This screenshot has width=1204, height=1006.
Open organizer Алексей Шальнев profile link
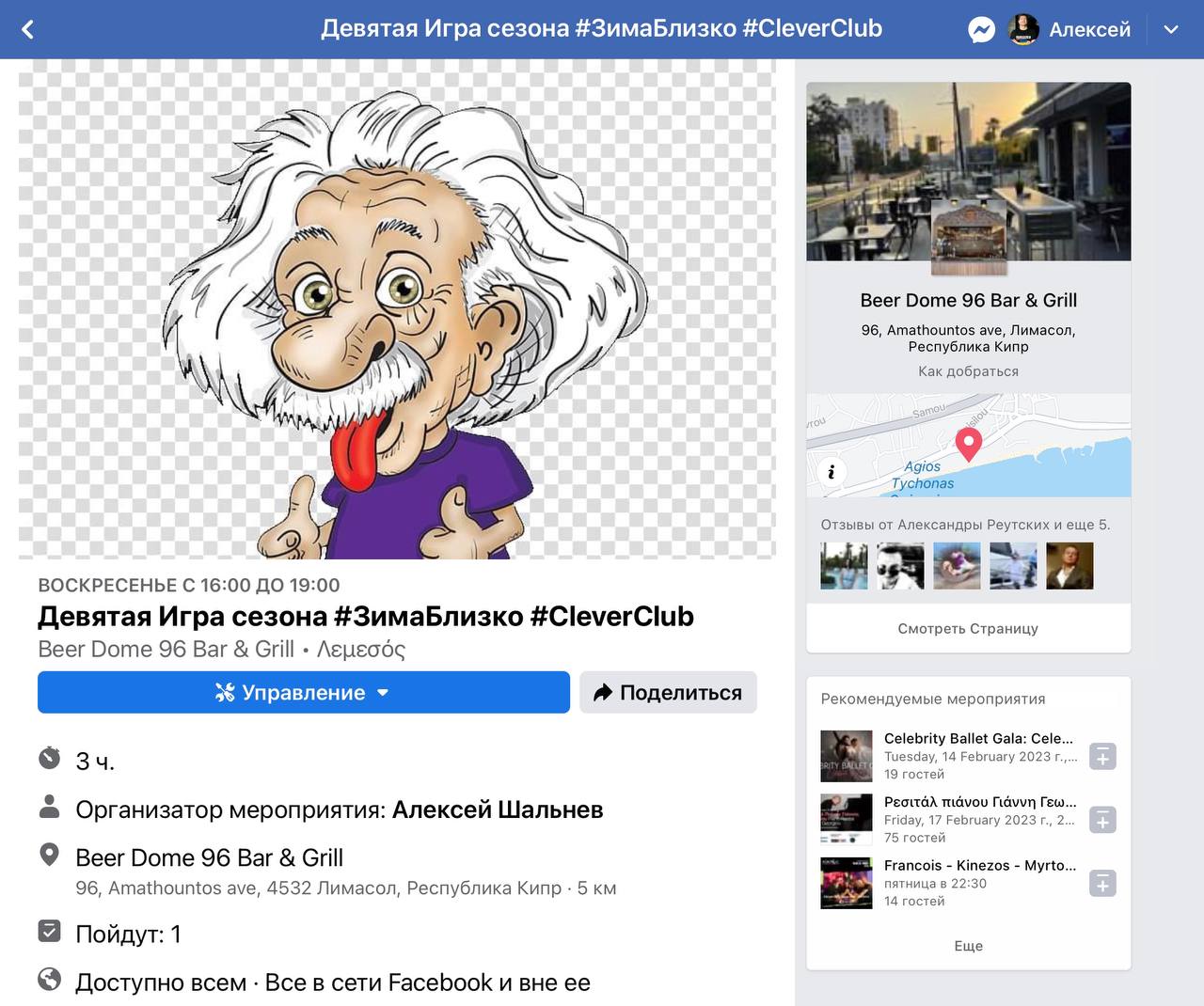[x=498, y=810]
